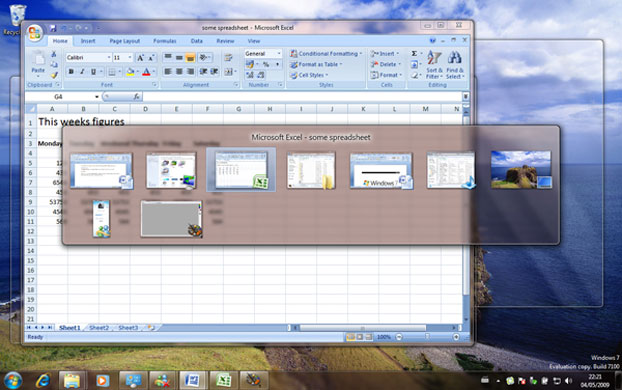Launch Windows Media Player from taskbar
This screenshot has width=622, height=390.
(102, 381)
